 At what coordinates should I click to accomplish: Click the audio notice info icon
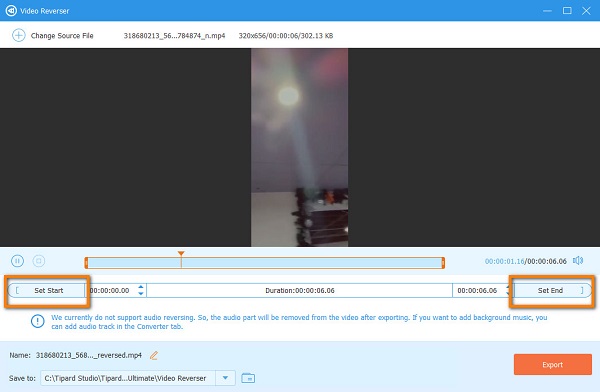(38, 321)
